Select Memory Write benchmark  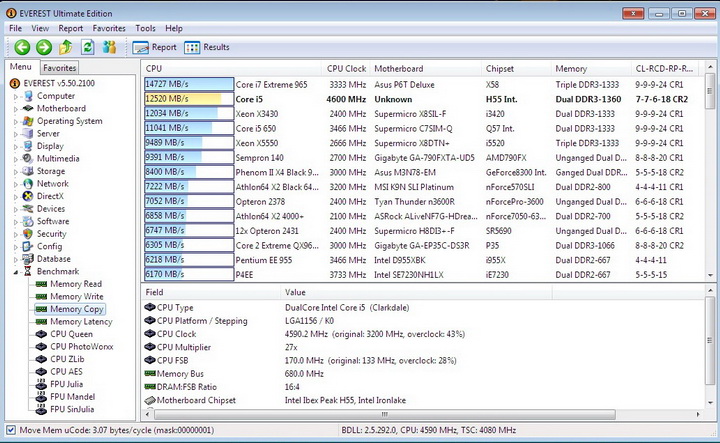pos(77,297)
